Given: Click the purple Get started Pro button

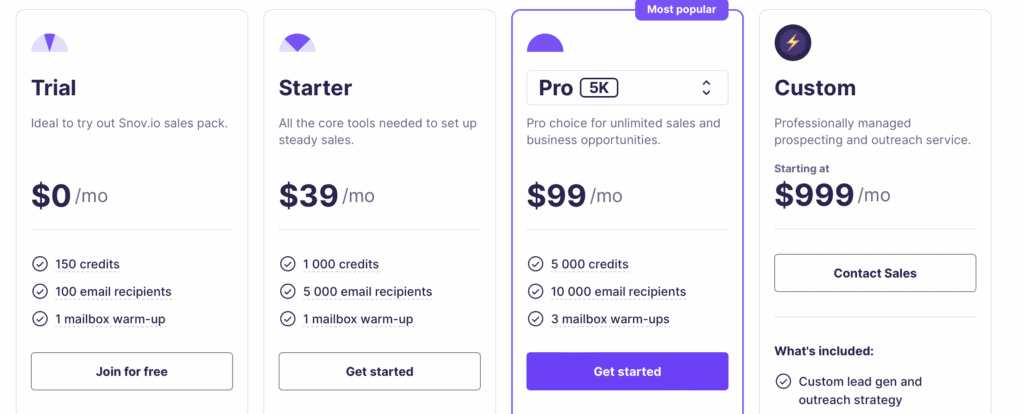Looking at the screenshot, I should pyautogui.click(x=627, y=371).
